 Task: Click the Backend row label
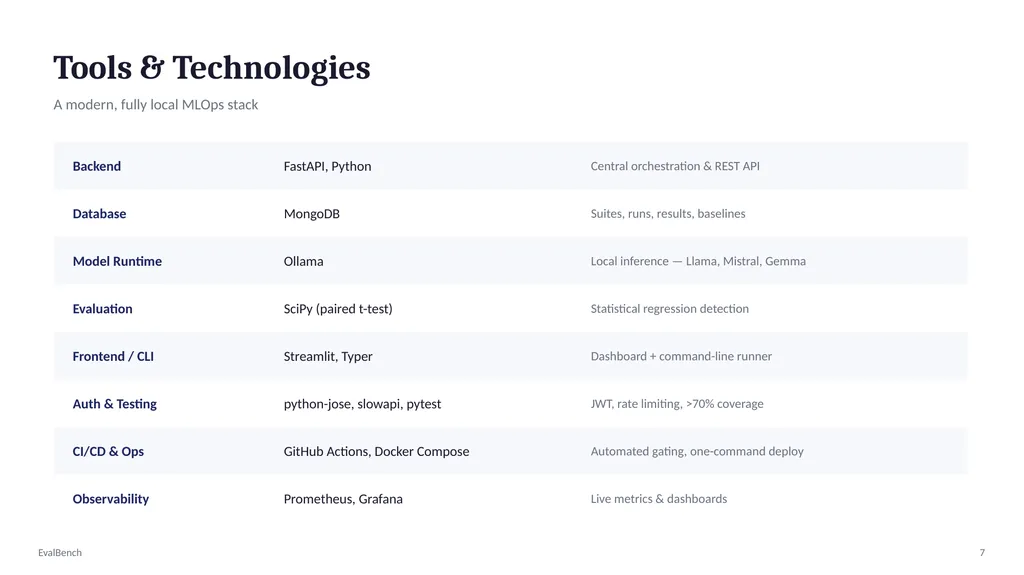[x=97, y=166]
